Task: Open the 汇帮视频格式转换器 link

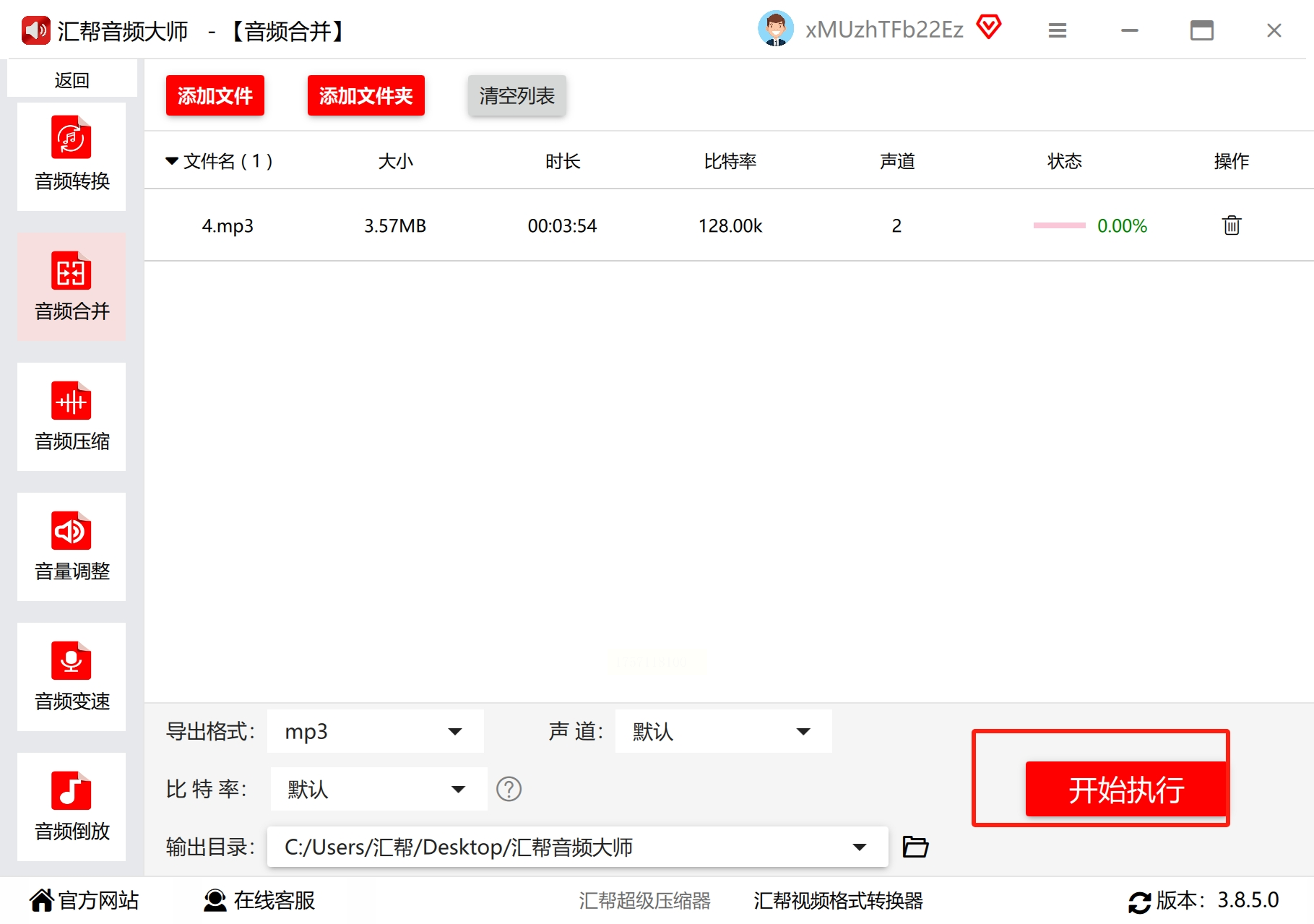Action: pyautogui.click(x=838, y=900)
